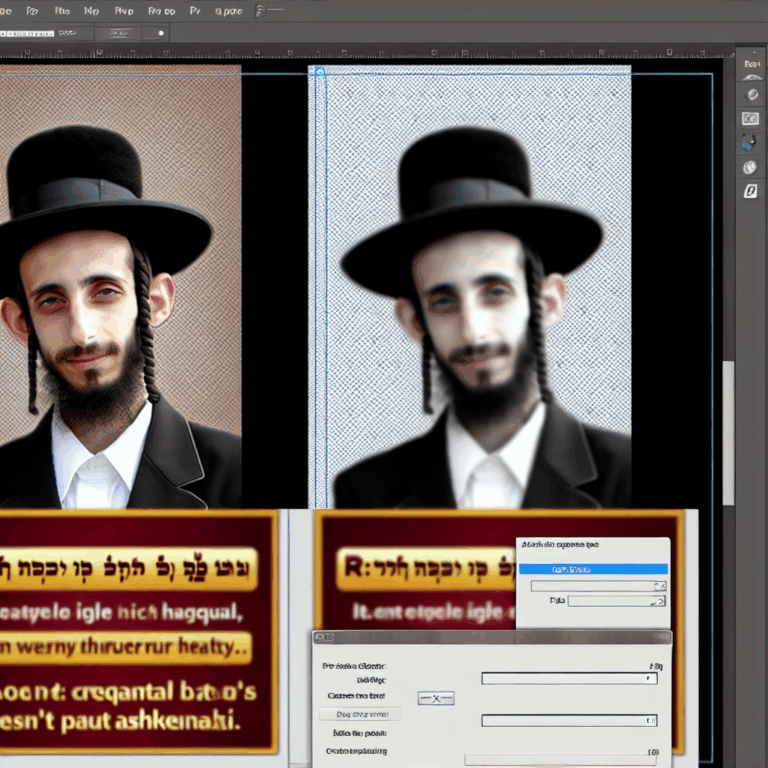Select the rectangular image icon in right strip

point(750,119)
